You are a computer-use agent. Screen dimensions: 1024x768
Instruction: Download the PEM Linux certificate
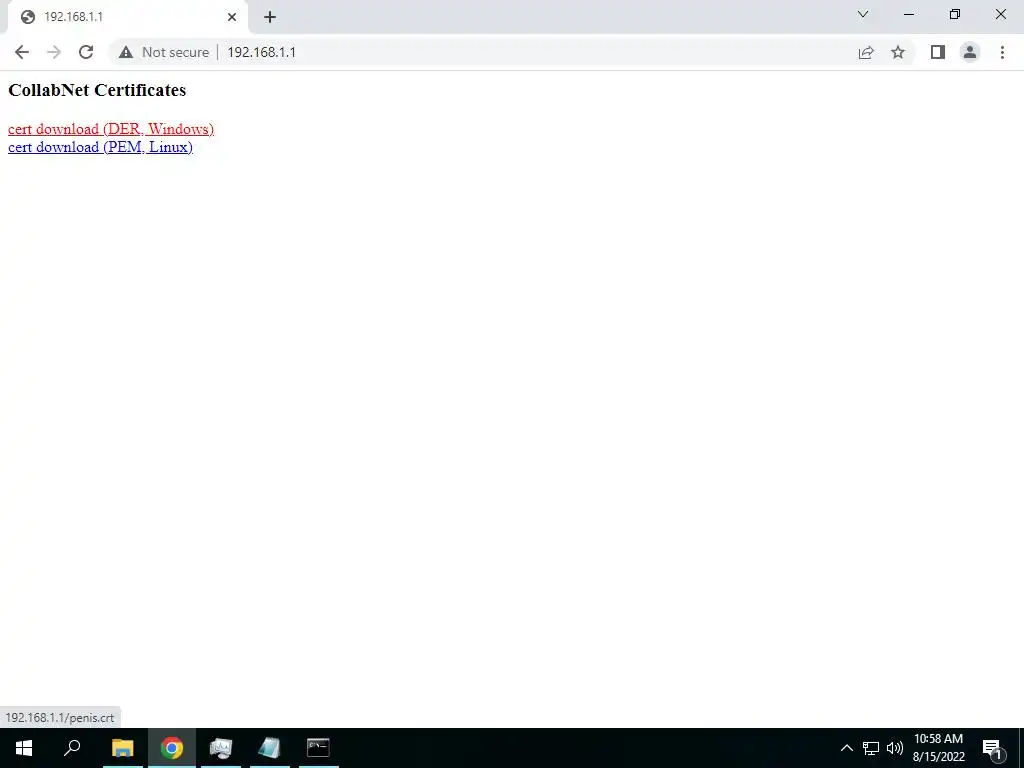coord(101,147)
